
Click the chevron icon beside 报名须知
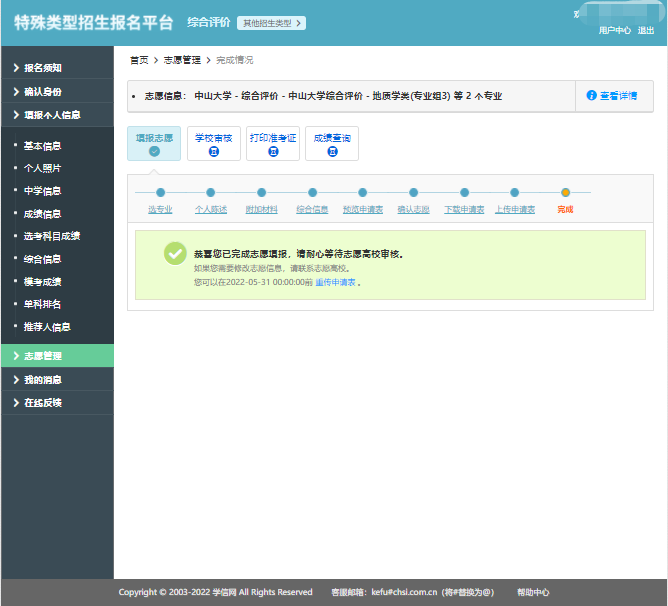click(16, 68)
